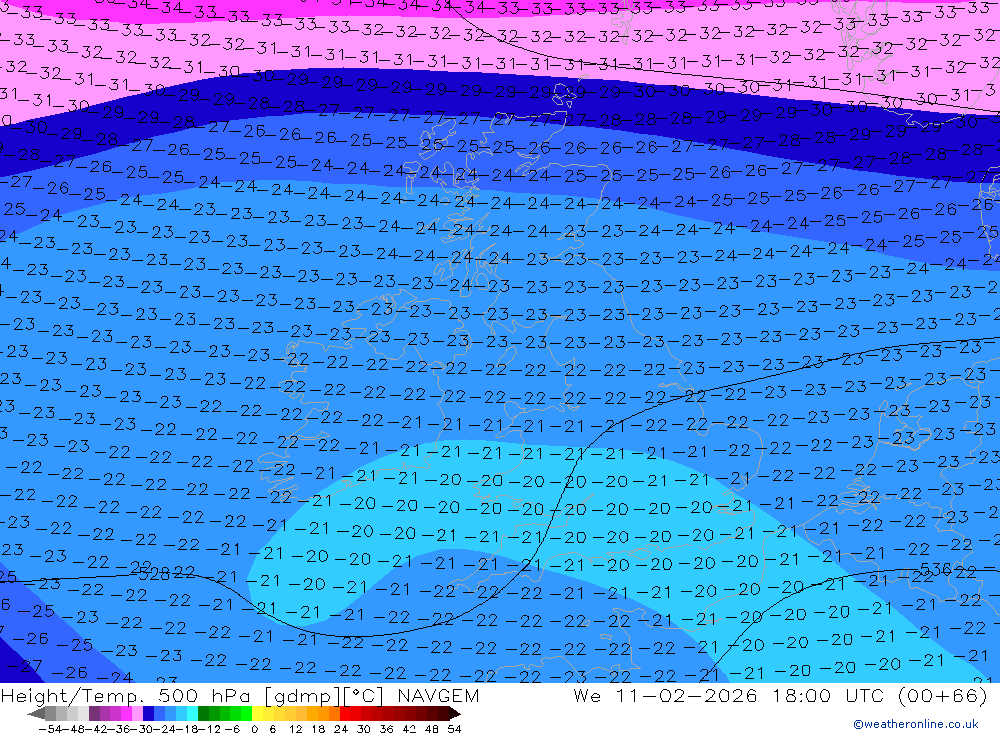Click the '(00+66)' forecast offset text
Viewport: 1000px width, 733px height.
point(943,695)
